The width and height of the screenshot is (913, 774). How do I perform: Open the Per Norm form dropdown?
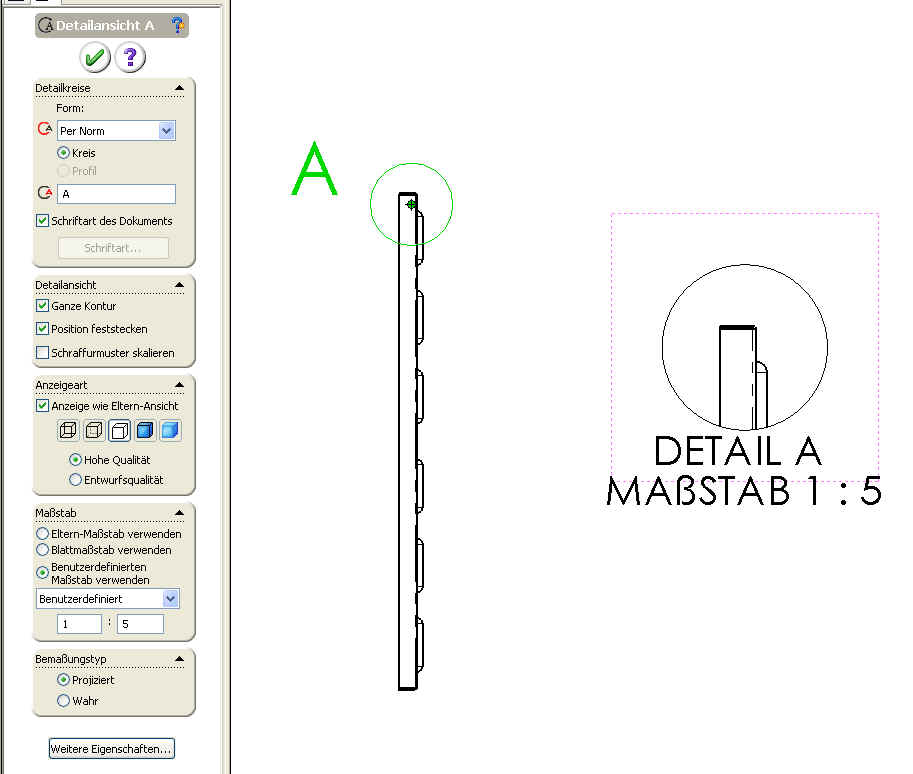[x=167, y=130]
